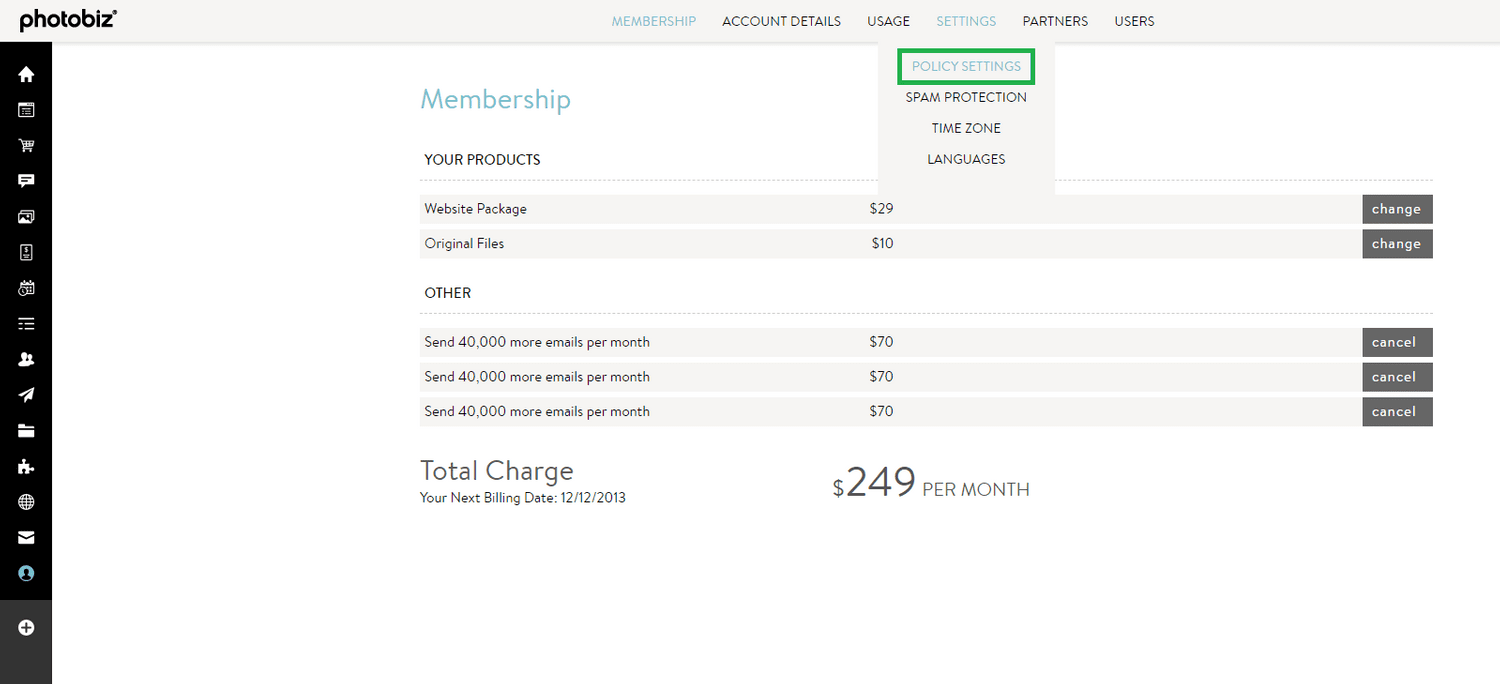Open the photo gallery icon in sidebar
The width and height of the screenshot is (1500, 684).
coord(26,216)
